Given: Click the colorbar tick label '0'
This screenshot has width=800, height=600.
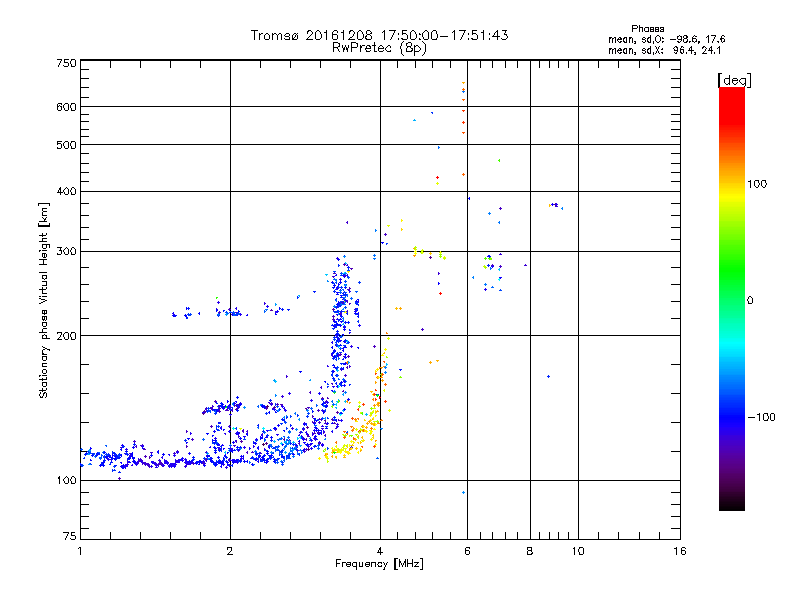Looking at the screenshot, I should tap(750, 301).
